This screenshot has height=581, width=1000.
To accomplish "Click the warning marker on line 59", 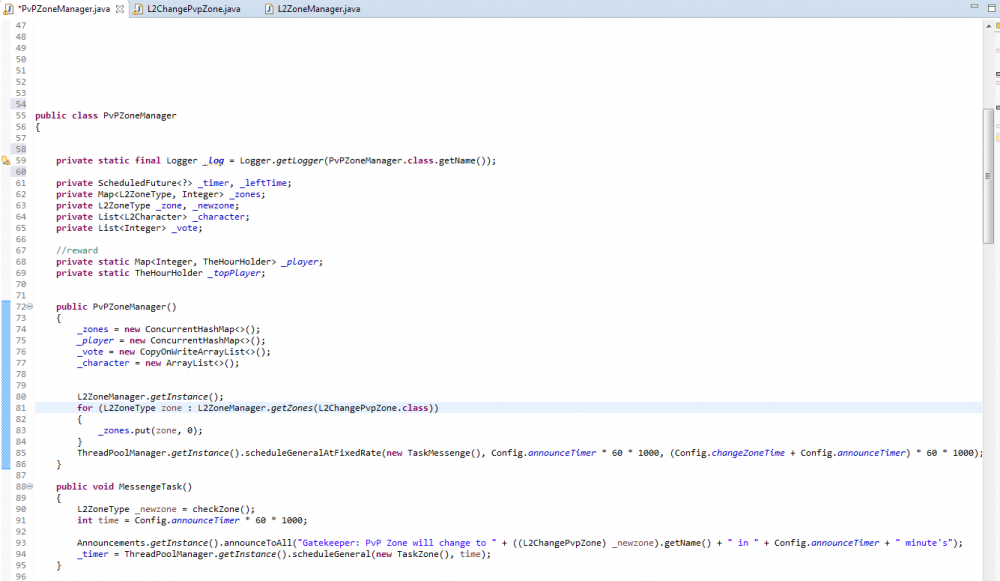I will tap(6, 160).
